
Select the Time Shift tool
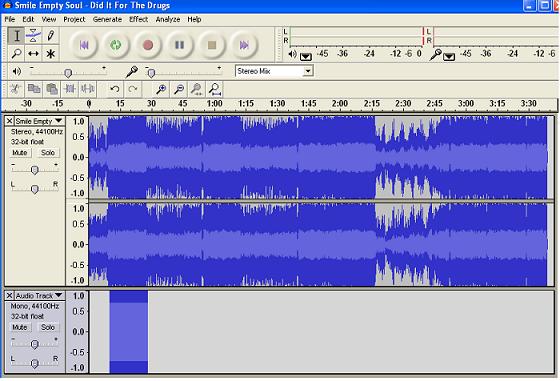[33, 54]
